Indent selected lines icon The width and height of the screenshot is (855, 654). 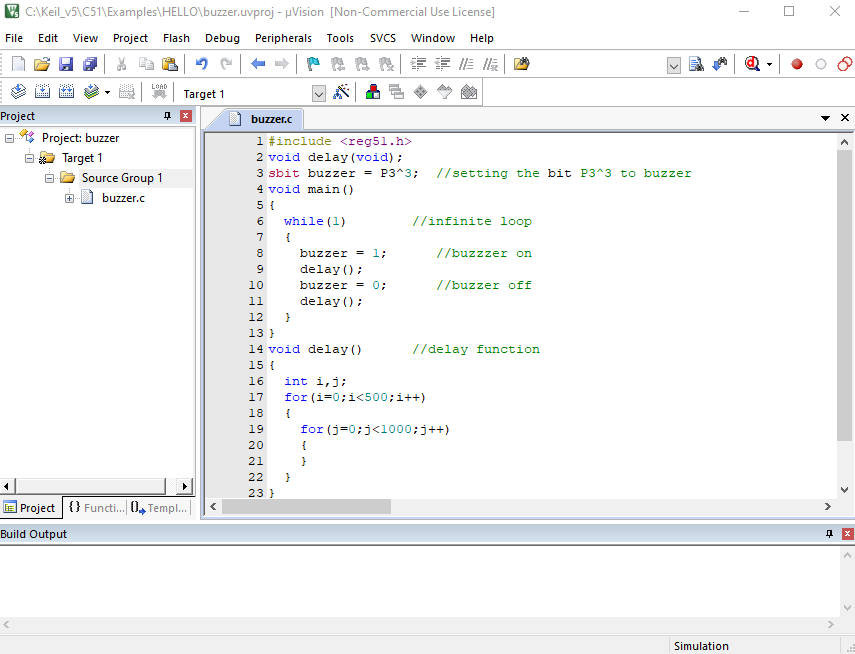pyautogui.click(x=418, y=64)
